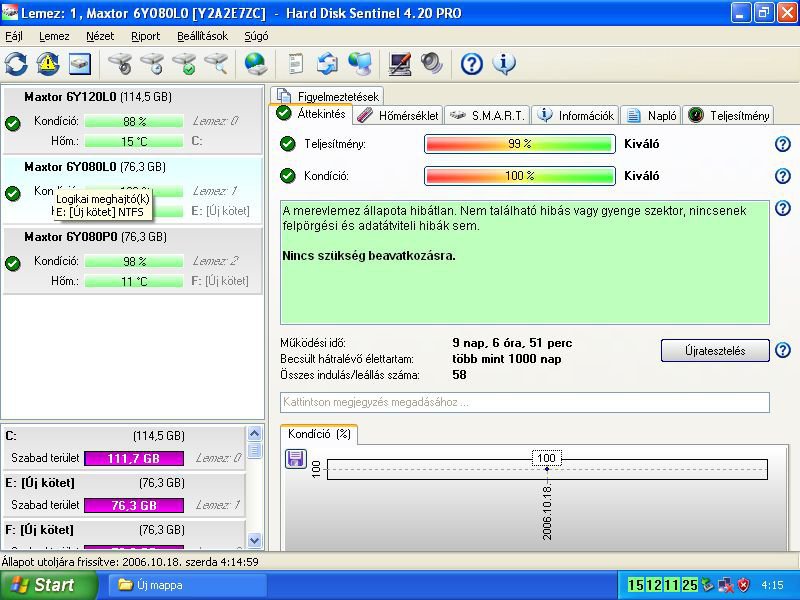The image size is (800, 600).
Task: Switch to the Teljesítmény tab
Action: tap(728, 115)
